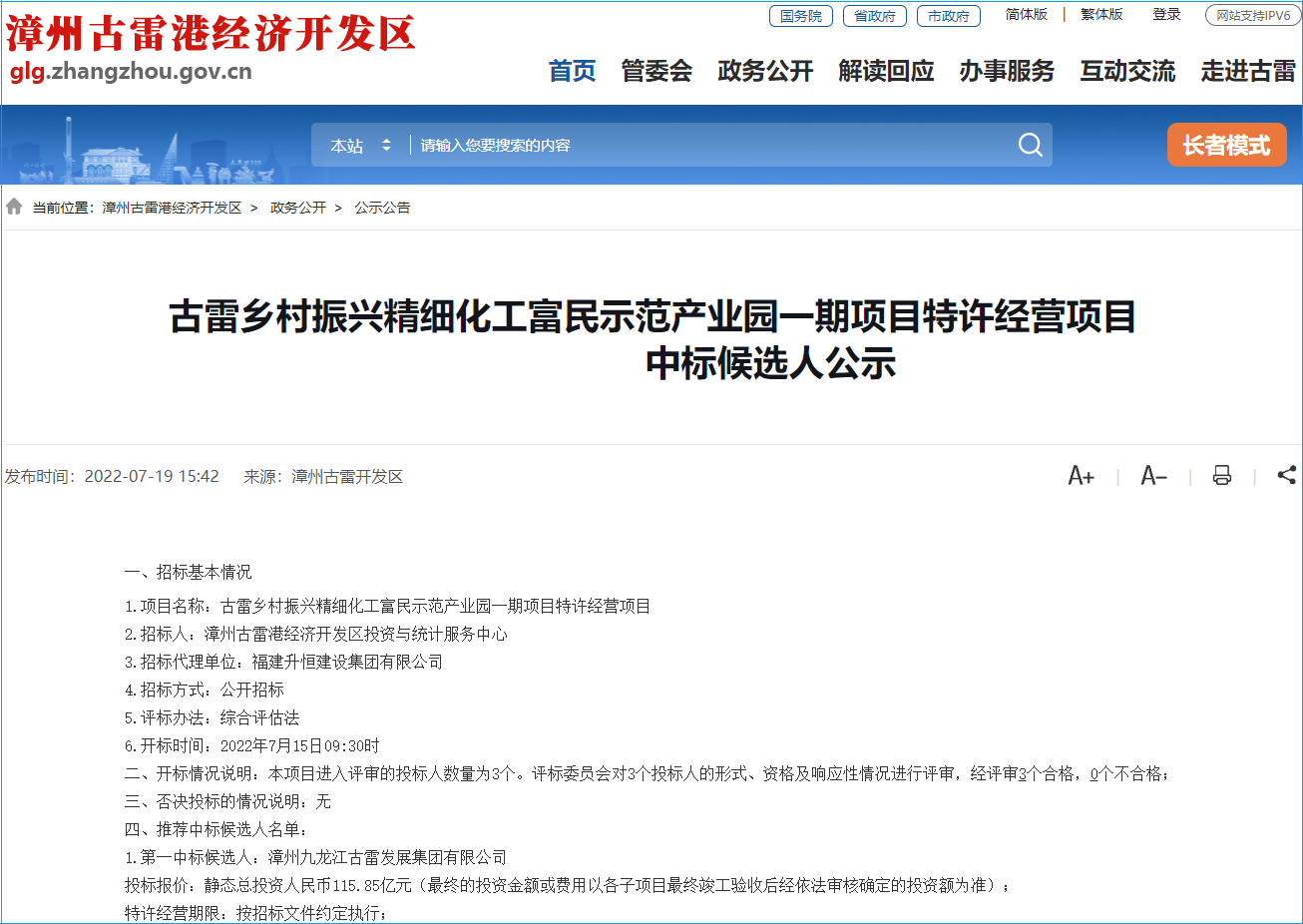This screenshot has height=924, width=1303.
Task: Open the 政务公开 navigation menu
Action: pyautogui.click(x=765, y=72)
